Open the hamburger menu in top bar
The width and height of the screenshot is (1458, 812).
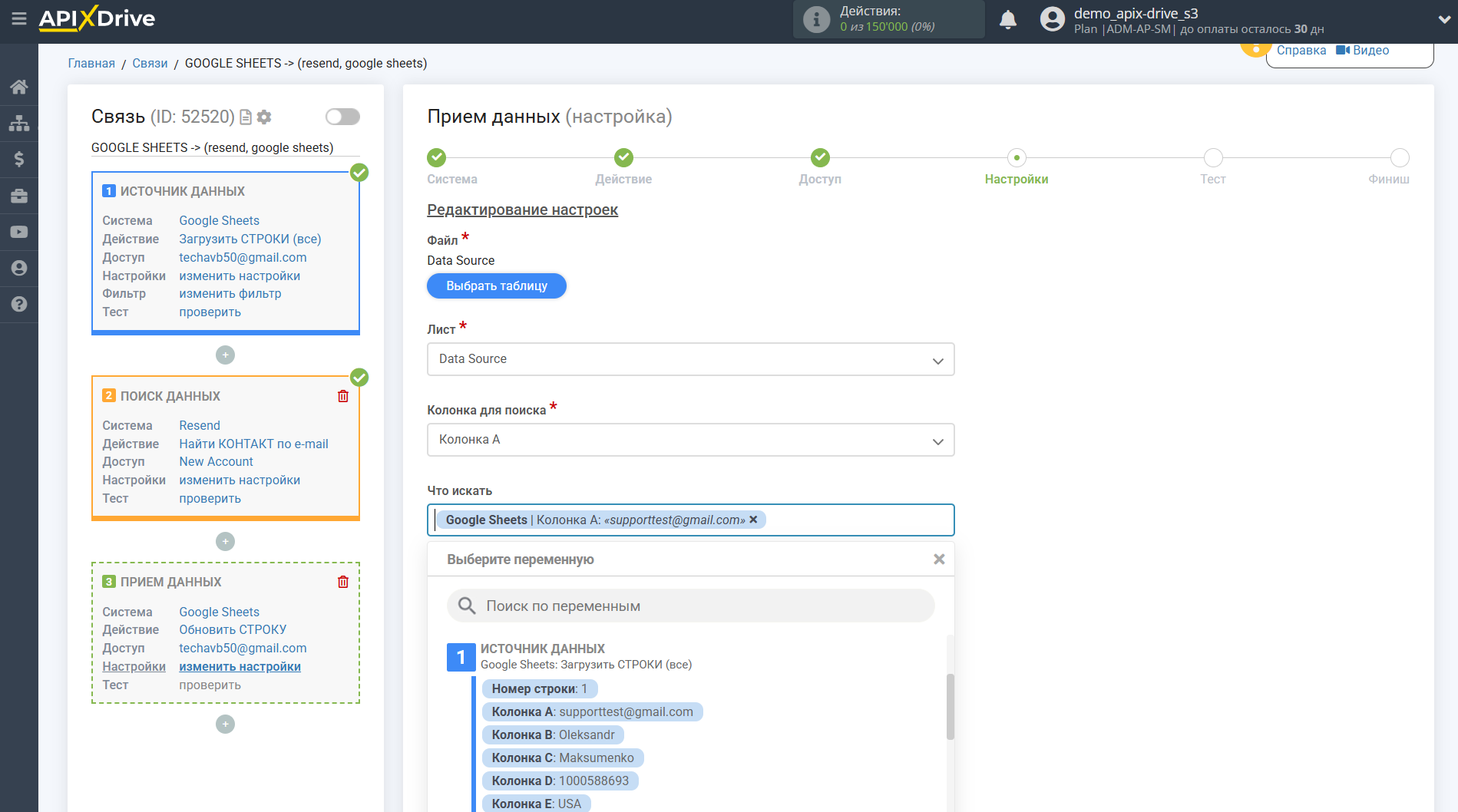[19, 18]
